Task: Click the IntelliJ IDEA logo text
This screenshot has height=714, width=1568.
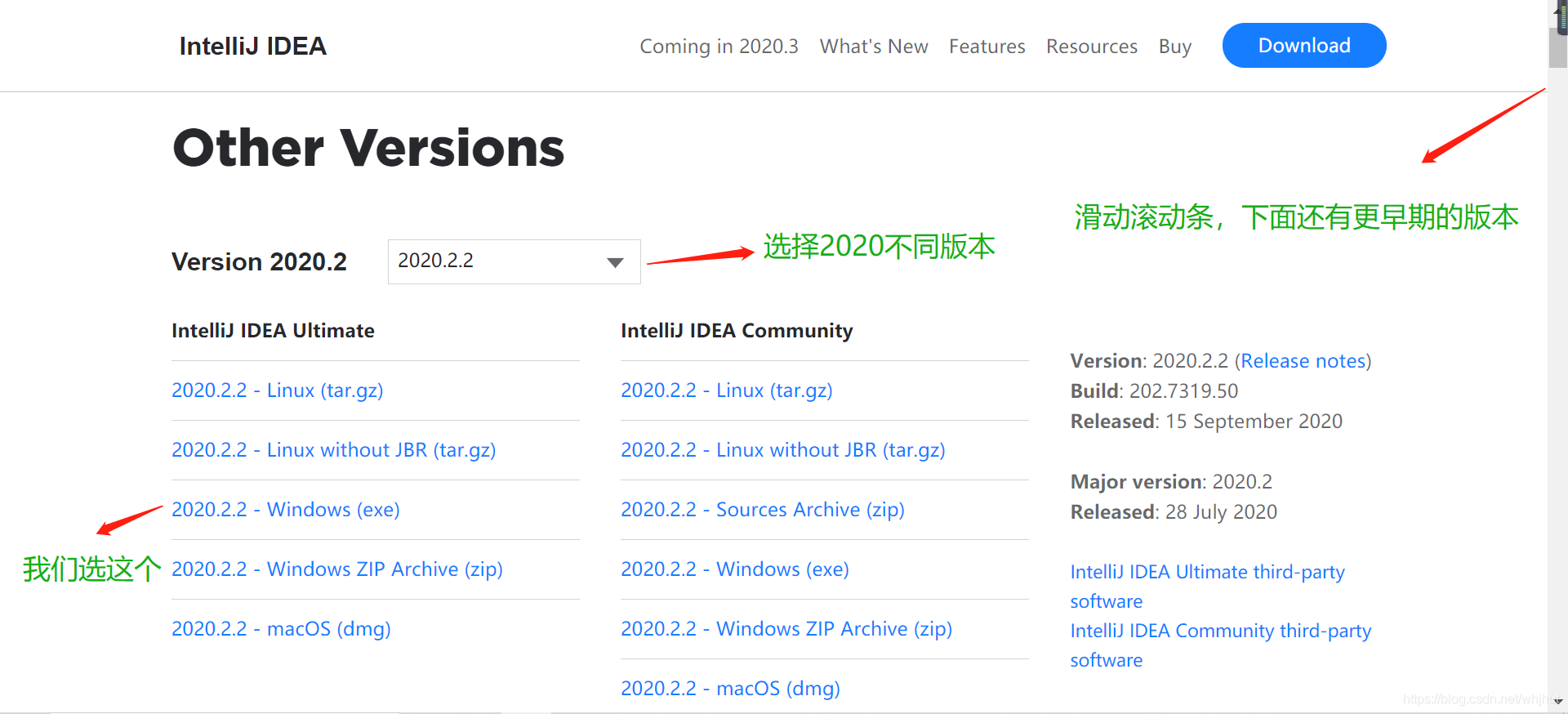Action: pos(252,47)
